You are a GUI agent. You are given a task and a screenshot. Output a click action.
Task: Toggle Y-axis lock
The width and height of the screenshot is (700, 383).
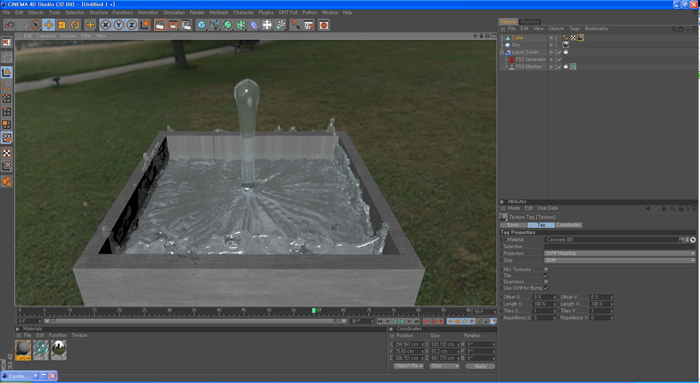tap(118, 25)
